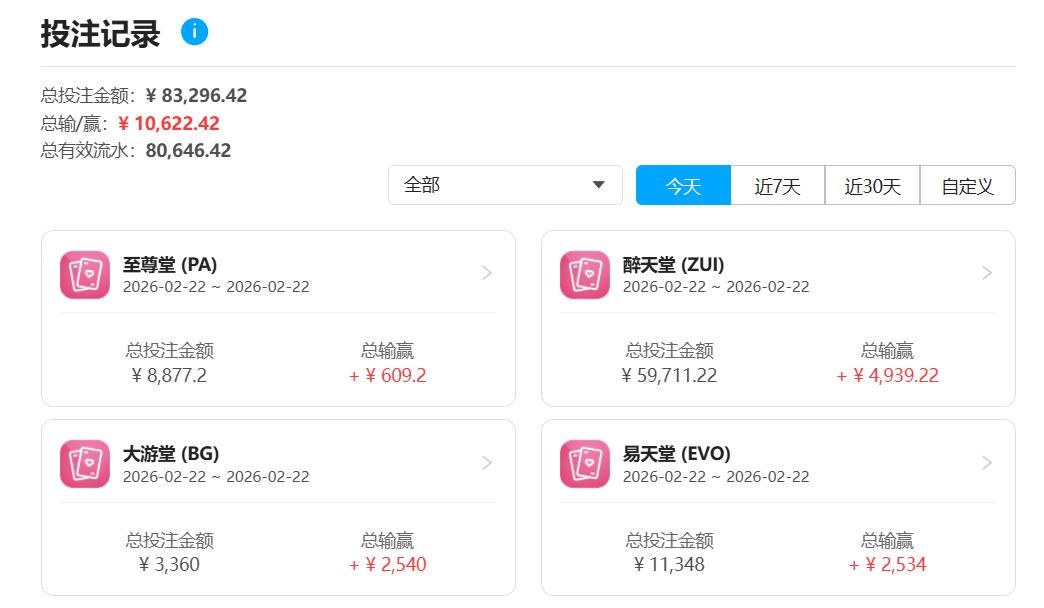
Task: Select the 今天 date tab
Action: [683, 186]
